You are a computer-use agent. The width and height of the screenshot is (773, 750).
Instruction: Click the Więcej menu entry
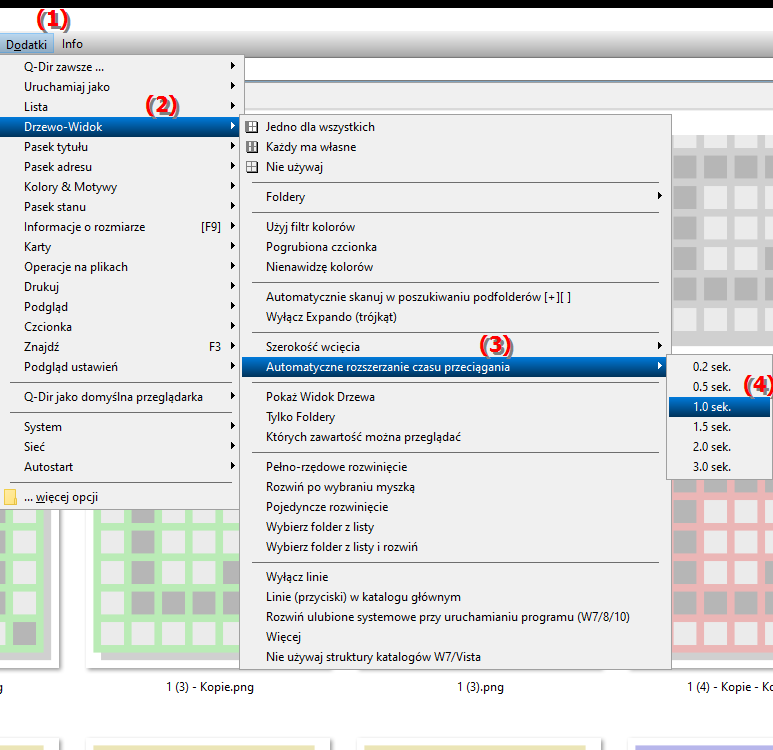[455, 637]
